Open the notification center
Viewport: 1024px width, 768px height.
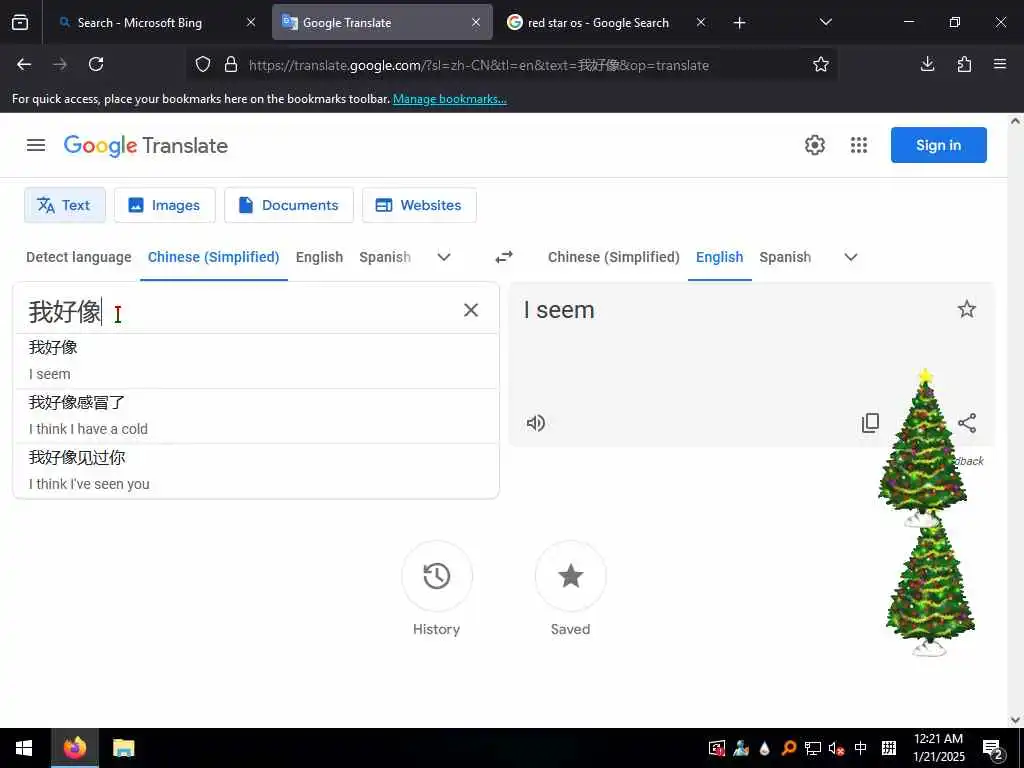click(x=993, y=748)
